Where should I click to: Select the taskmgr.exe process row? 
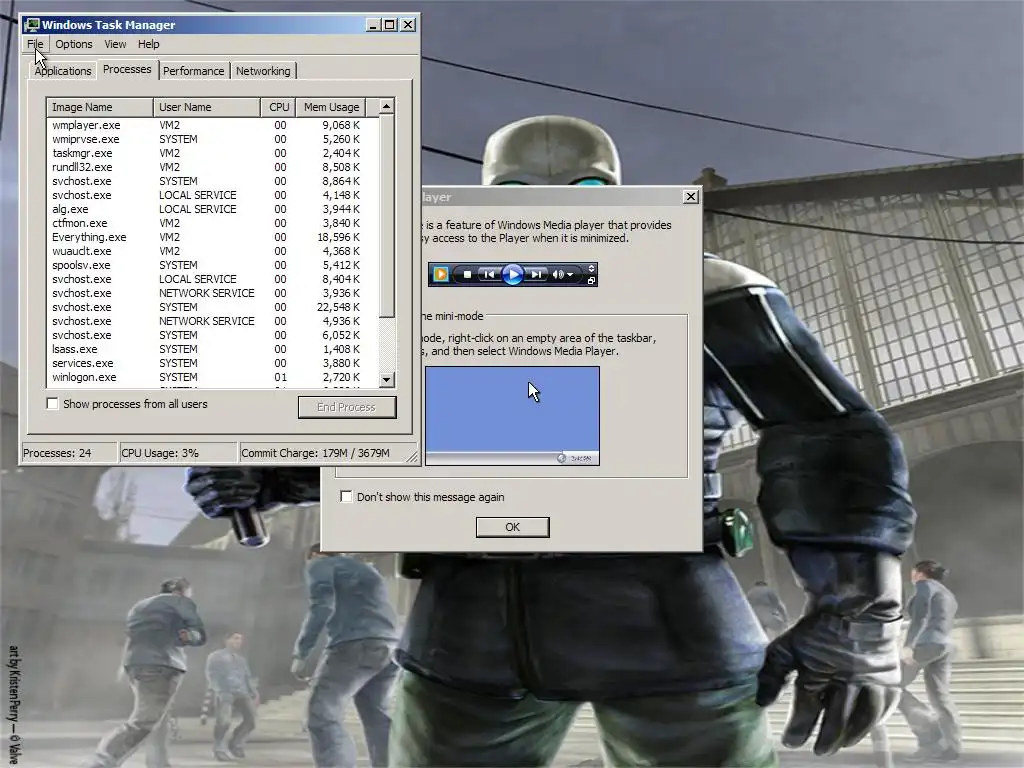coord(213,153)
